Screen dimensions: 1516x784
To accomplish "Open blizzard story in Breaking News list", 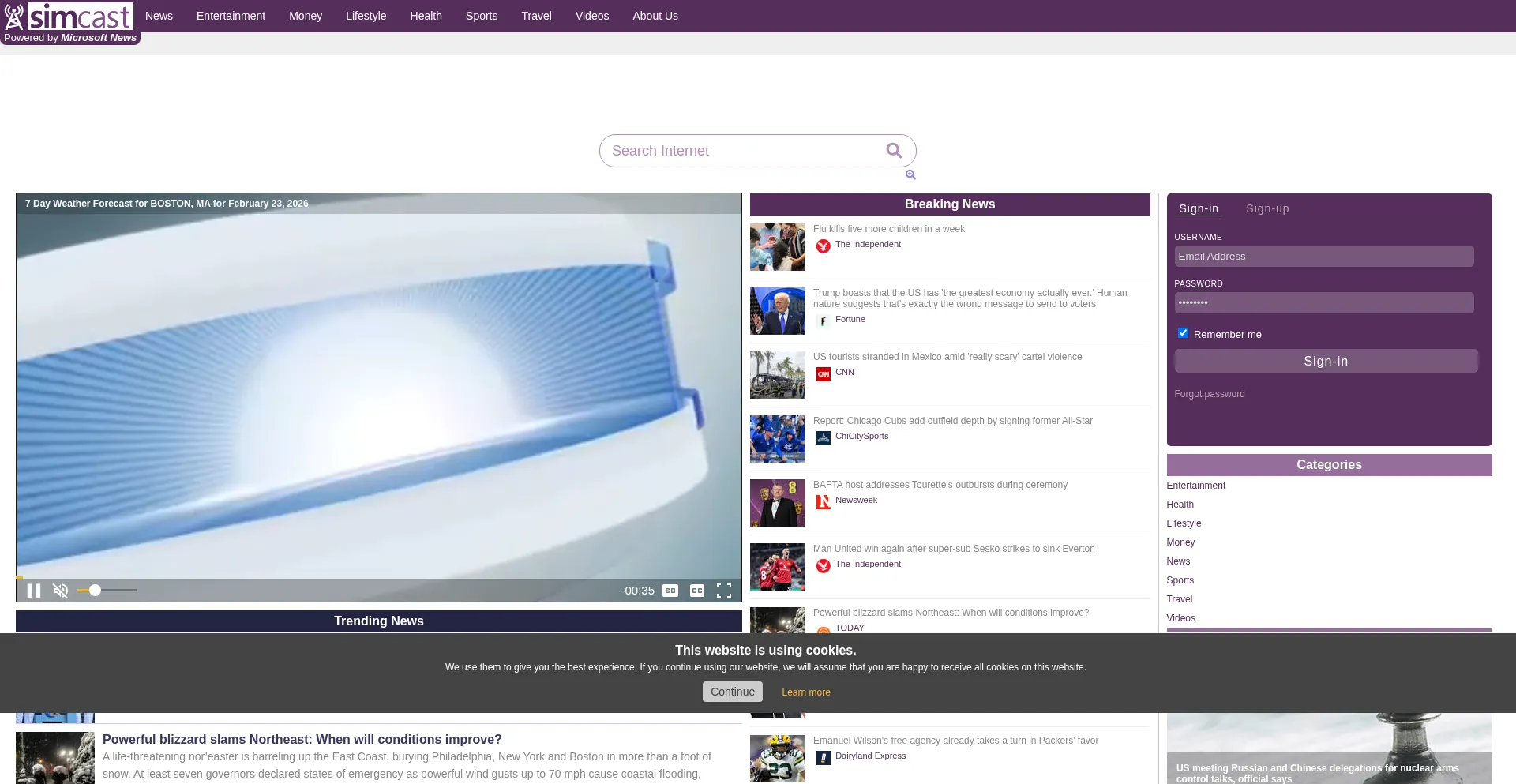I will pos(951,613).
